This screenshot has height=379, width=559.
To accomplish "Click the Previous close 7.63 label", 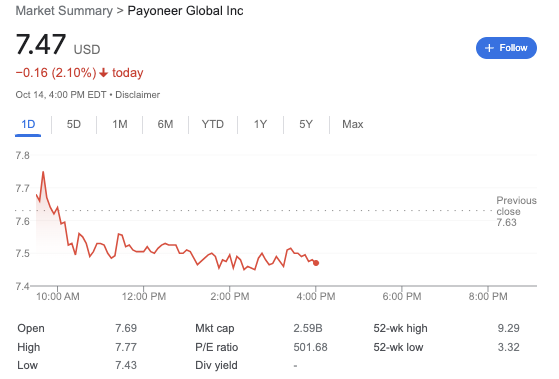I will coord(516,211).
